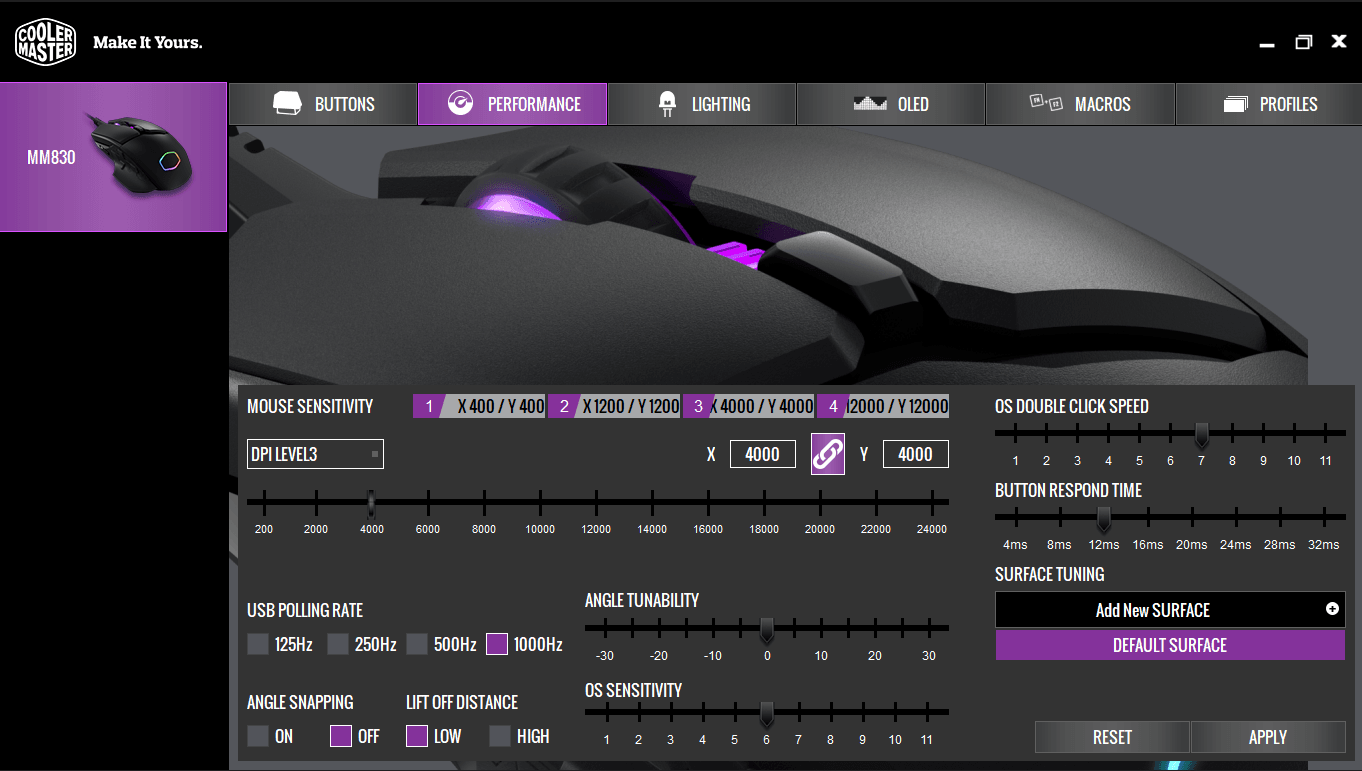Select DPI preset 1 X 400 / Y 400
Screen dimensions: 1362x771
coord(479,406)
